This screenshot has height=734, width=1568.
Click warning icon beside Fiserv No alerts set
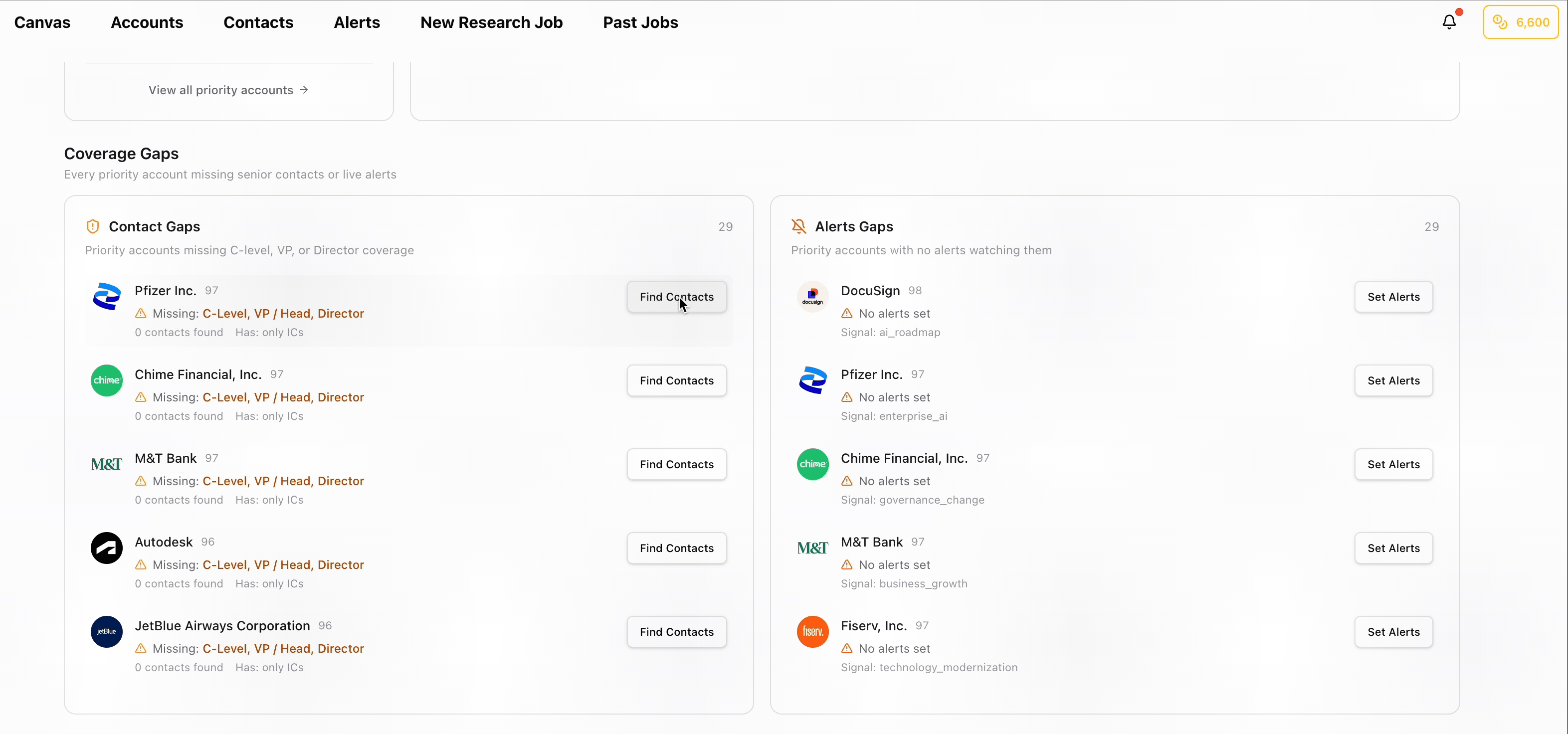coord(847,649)
